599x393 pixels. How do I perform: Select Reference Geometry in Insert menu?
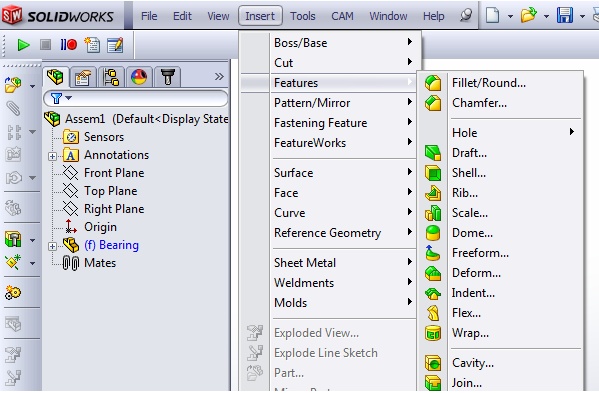(x=327, y=233)
